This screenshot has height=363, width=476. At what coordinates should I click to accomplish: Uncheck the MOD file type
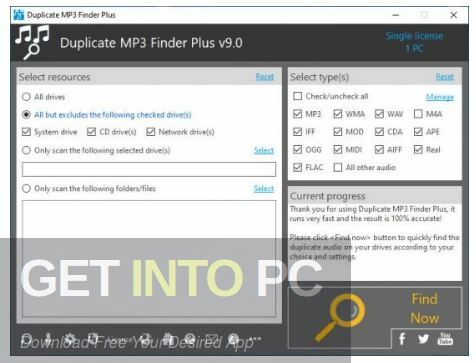pos(338,132)
